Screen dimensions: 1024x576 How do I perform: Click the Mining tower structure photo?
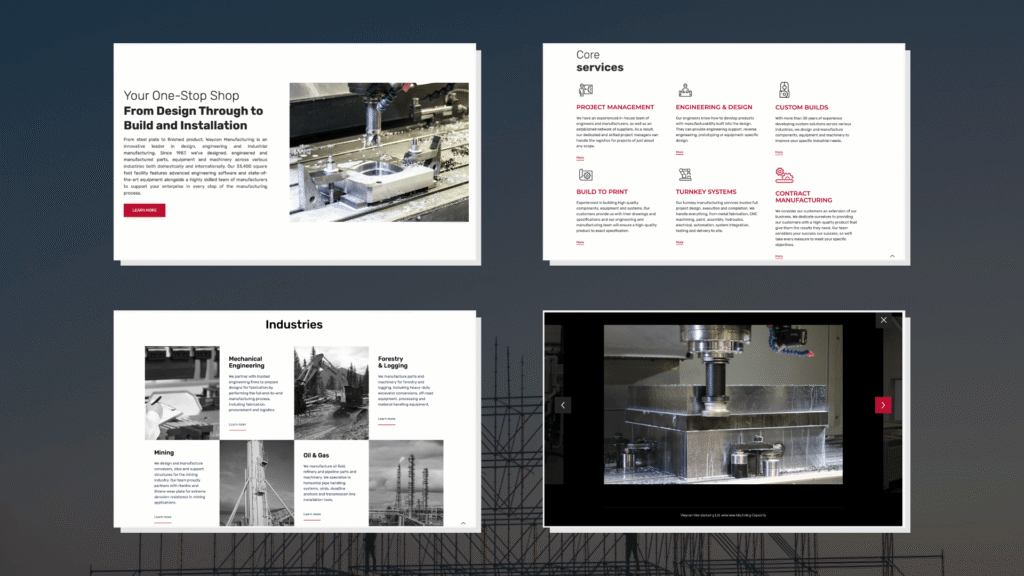[x=257, y=483]
